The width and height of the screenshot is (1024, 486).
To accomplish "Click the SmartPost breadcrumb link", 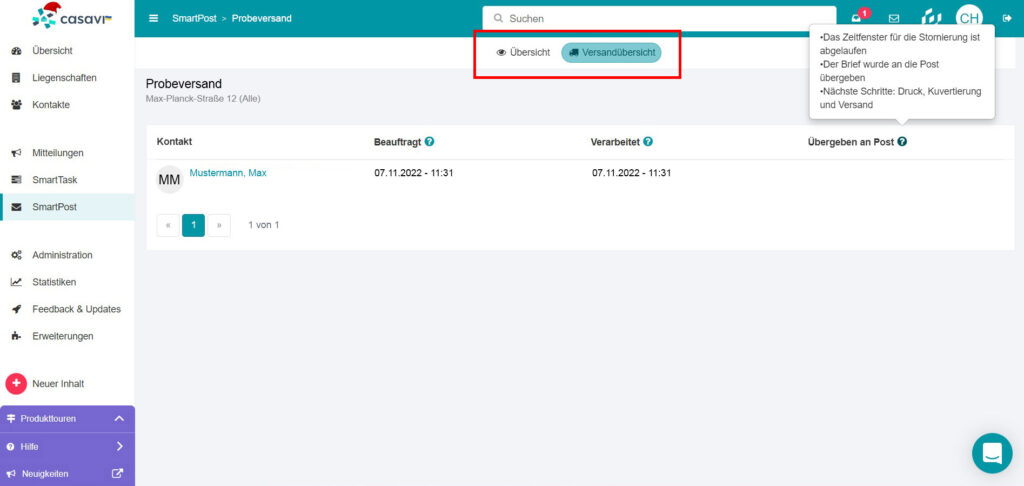I will [195, 18].
